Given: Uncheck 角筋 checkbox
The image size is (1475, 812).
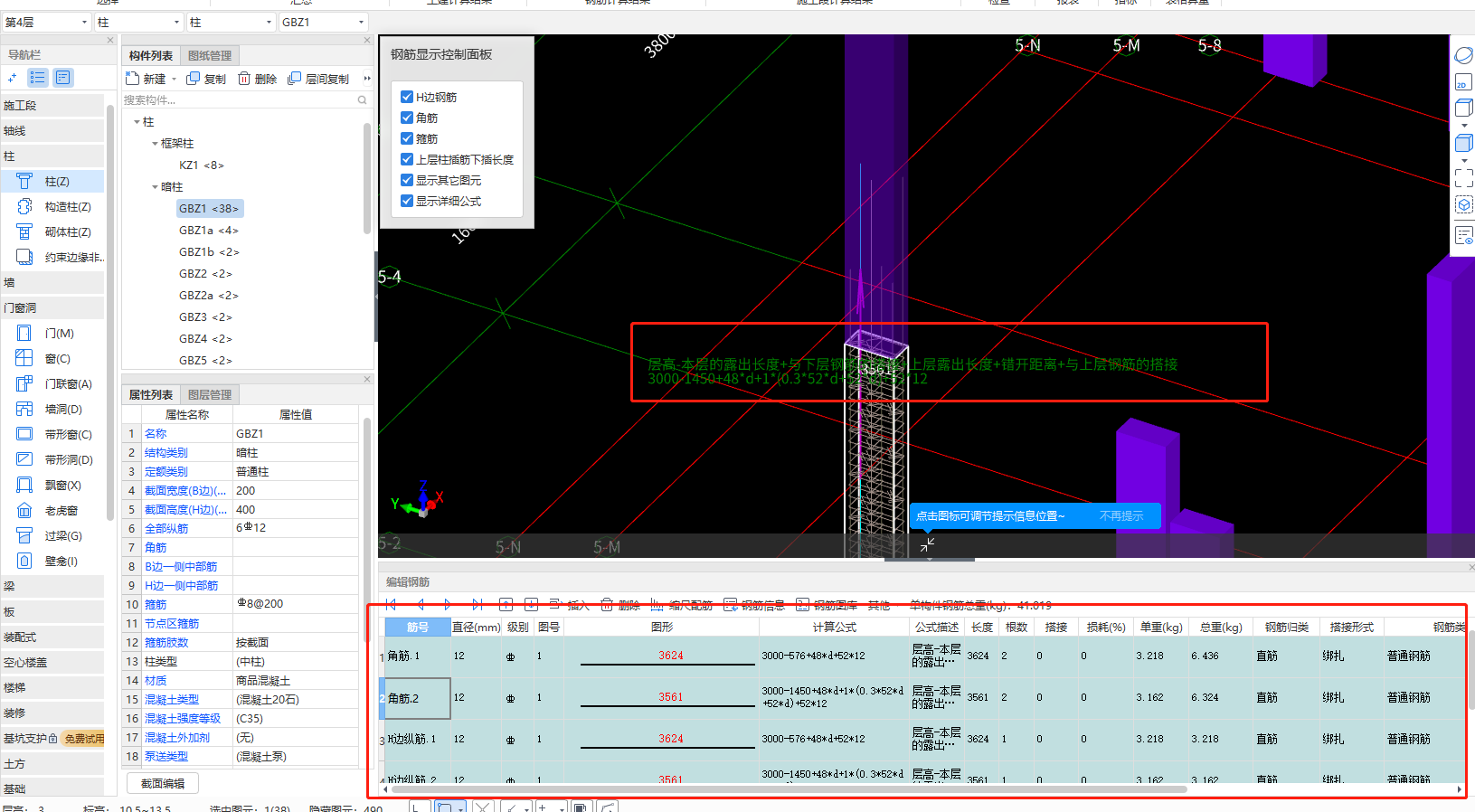Looking at the screenshot, I should 407,117.
